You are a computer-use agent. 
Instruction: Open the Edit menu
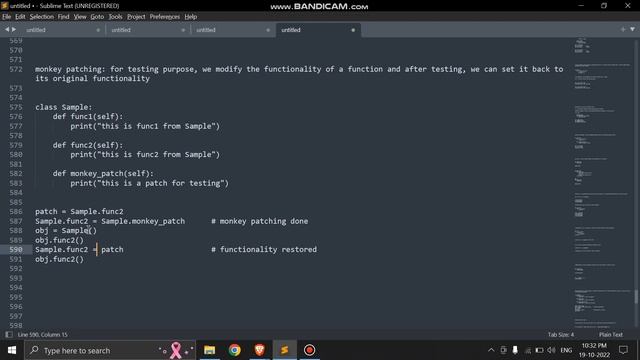click(x=20, y=17)
